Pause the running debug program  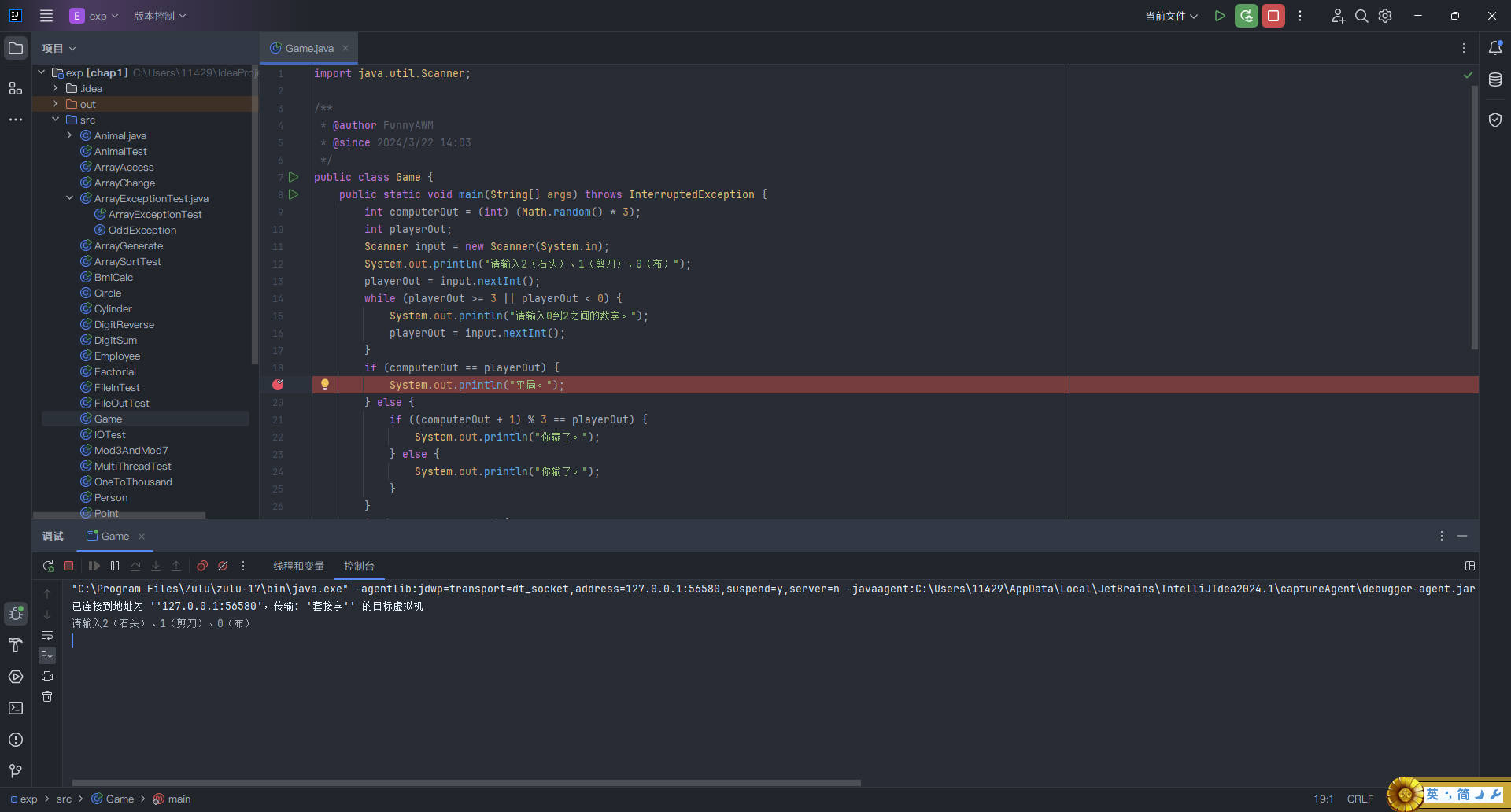pos(115,566)
